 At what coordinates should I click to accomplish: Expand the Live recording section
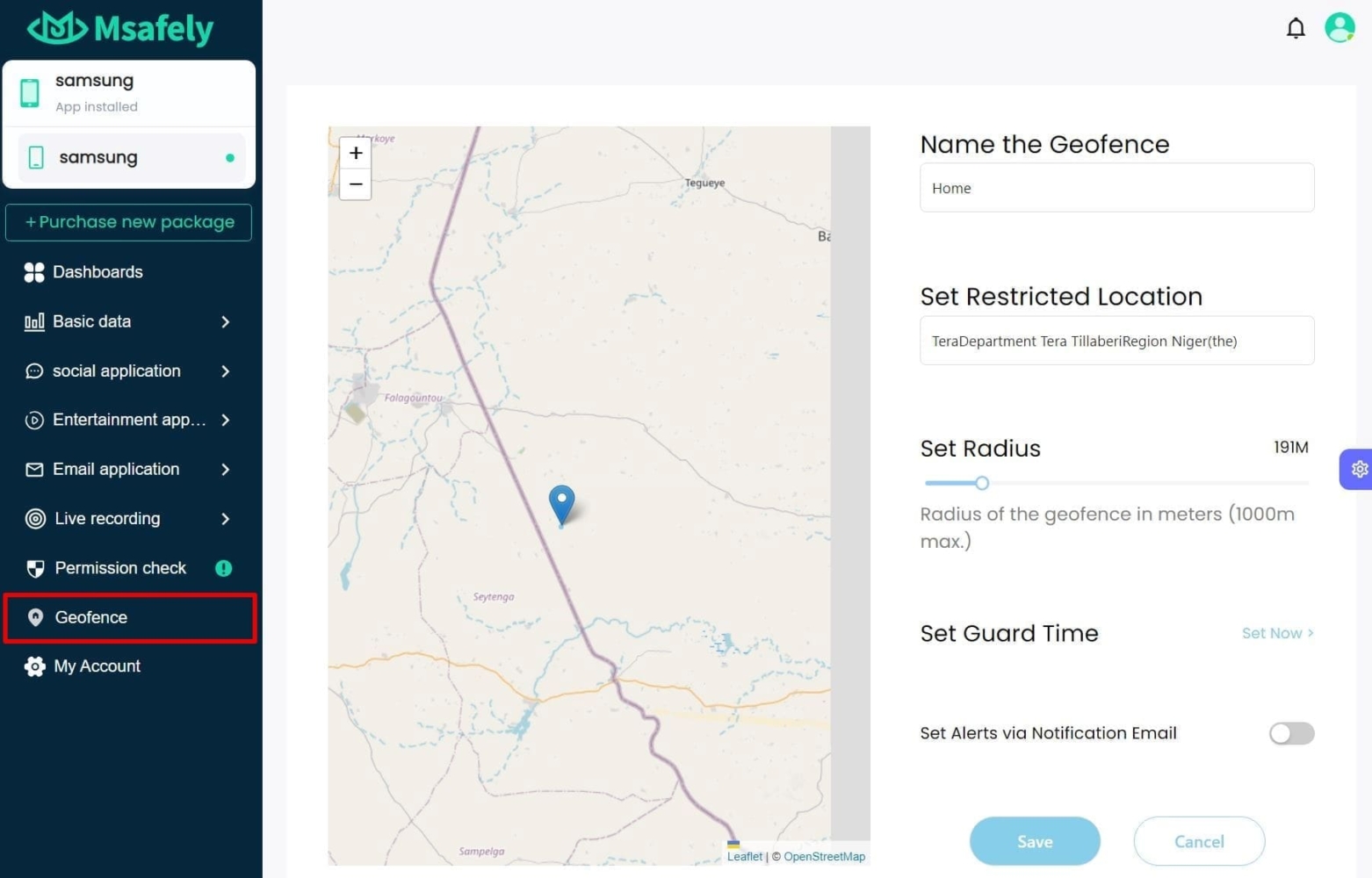tap(128, 518)
